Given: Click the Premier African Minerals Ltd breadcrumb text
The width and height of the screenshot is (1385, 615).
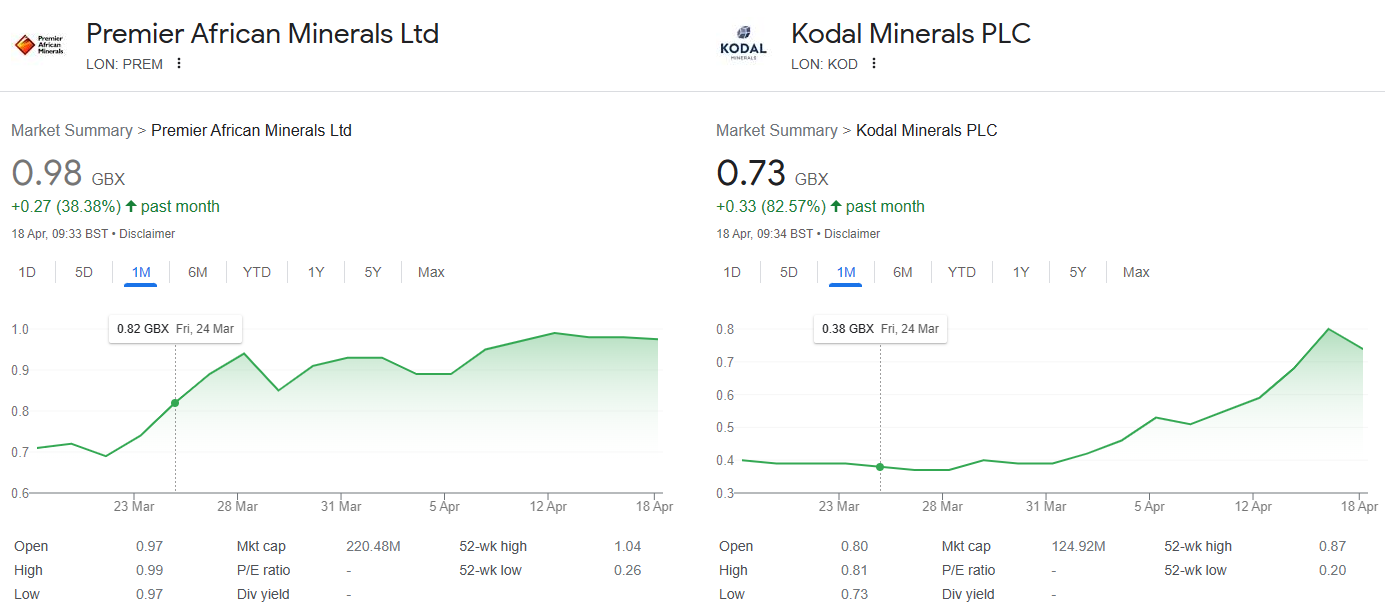Looking at the screenshot, I should click(x=251, y=130).
